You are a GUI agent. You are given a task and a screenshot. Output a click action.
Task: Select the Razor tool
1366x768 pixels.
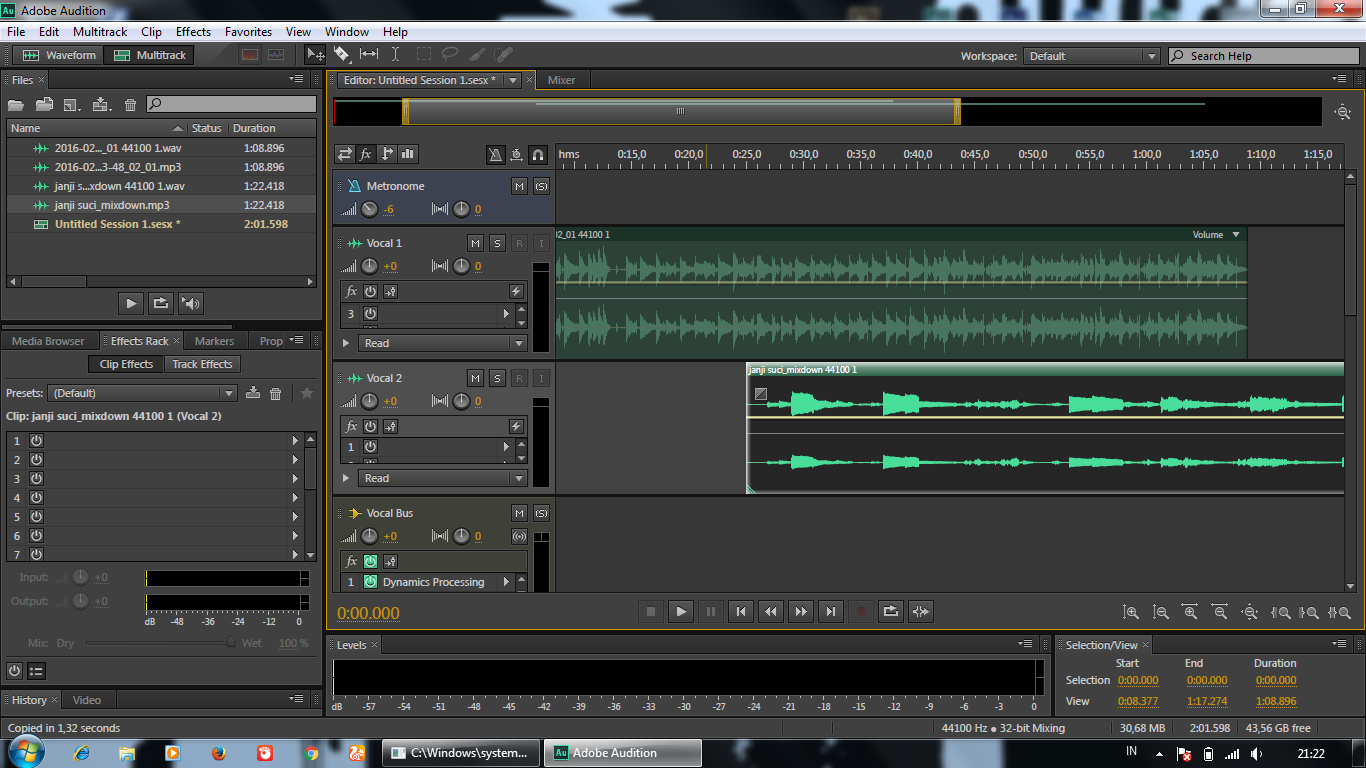point(342,55)
